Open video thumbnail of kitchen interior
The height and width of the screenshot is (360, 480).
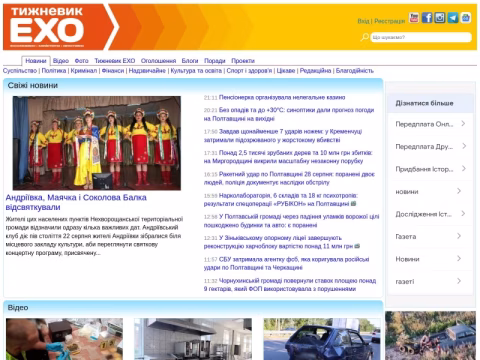click(x=193, y=339)
